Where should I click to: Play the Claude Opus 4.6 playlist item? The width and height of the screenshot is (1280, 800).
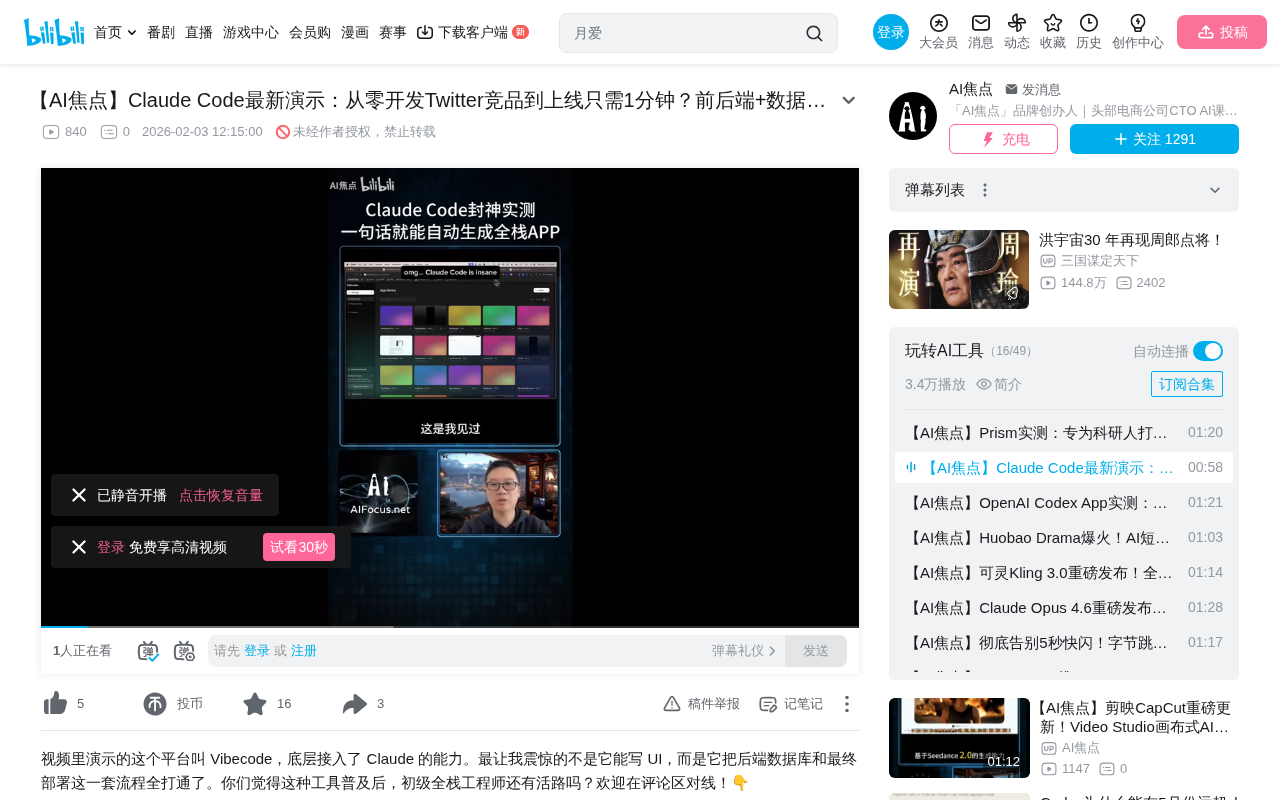[1064, 608]
